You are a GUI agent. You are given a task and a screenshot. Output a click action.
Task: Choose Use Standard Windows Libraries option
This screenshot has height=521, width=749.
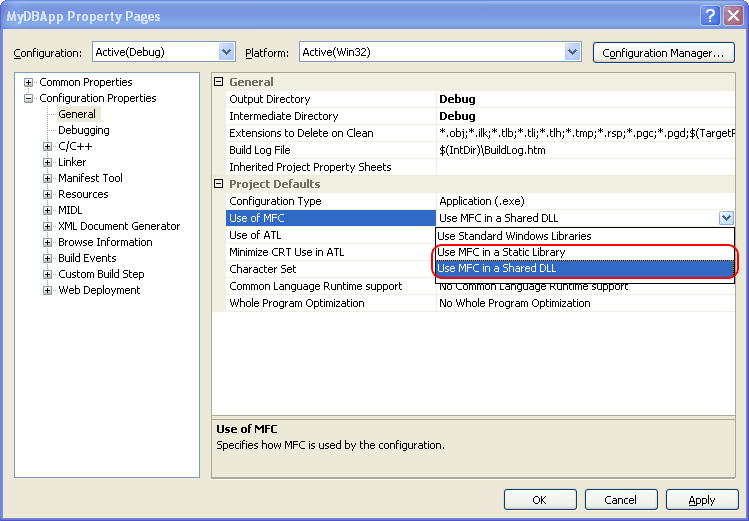514,236
